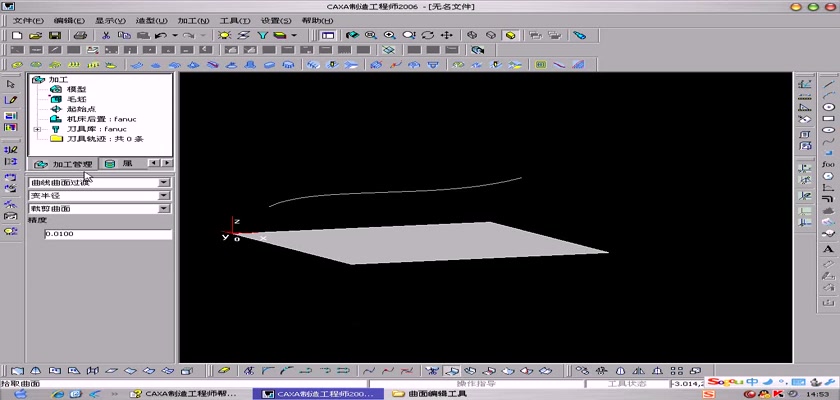The width and height of the screenshot is (840, 400).
Task: Click the yellow surface icon in bottom toolbar
Action: 225,370
